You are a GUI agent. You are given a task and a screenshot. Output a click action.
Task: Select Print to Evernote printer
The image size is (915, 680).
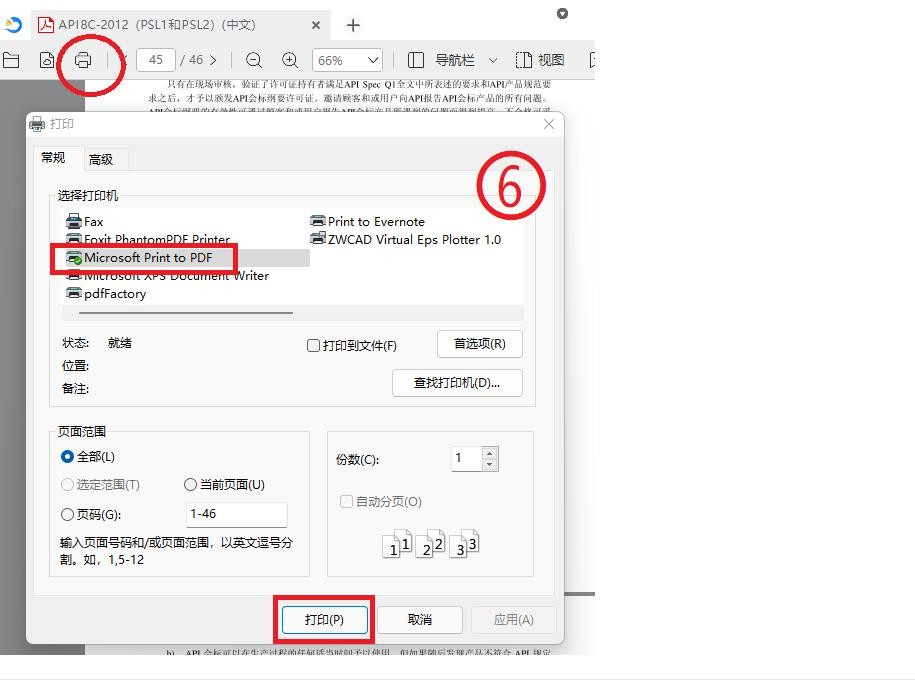point(375,222)
